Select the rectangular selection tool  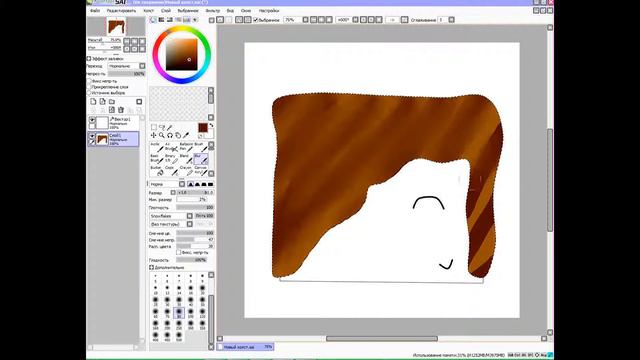(154, 127)
